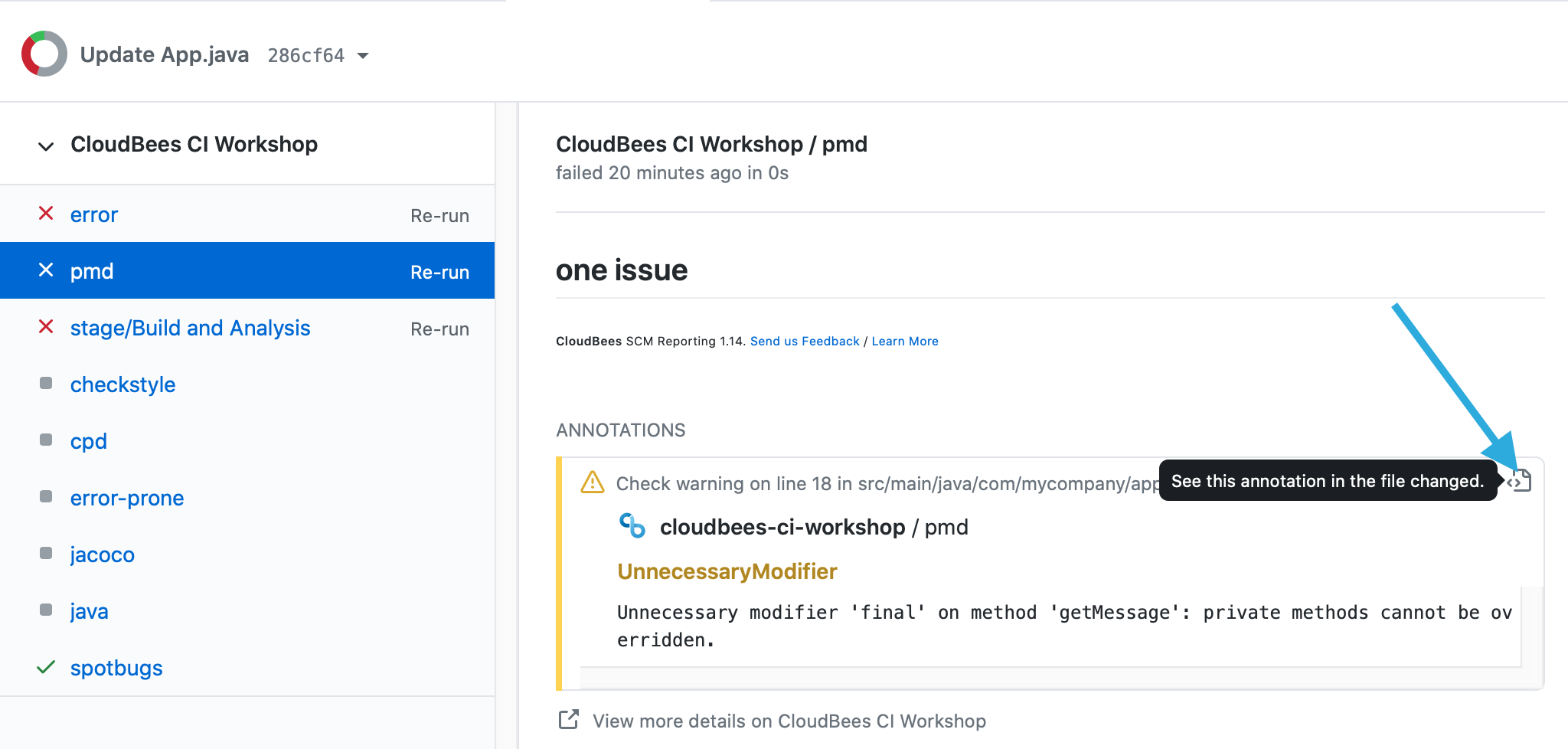This screenshot has height=749, width=1568.
Task: Select the jacoco check
Action: coord(102,554)
